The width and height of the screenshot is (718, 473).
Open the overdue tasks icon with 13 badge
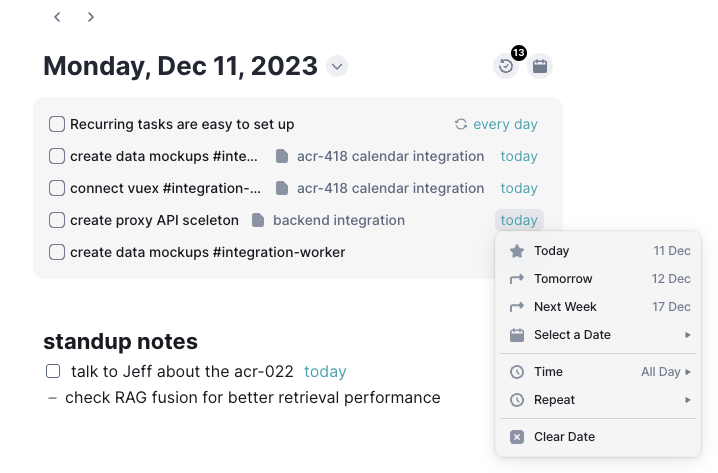[506, 66]
